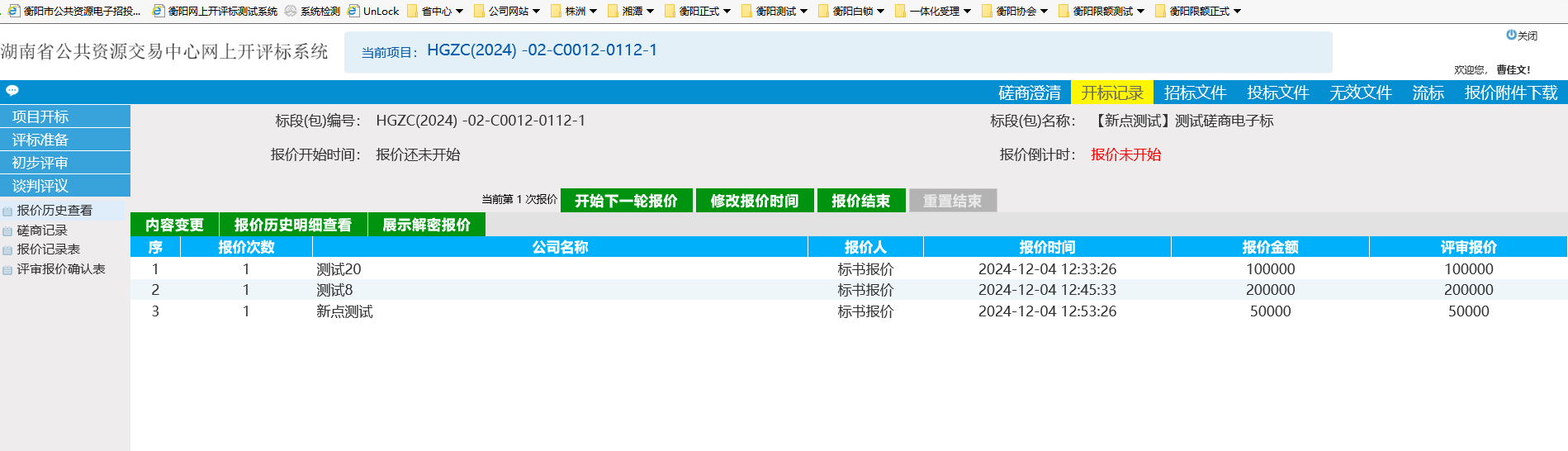Click the chat bubble icon in blue bar
This screenshot has width=1568, height=451.
click(x=12, y=91)
